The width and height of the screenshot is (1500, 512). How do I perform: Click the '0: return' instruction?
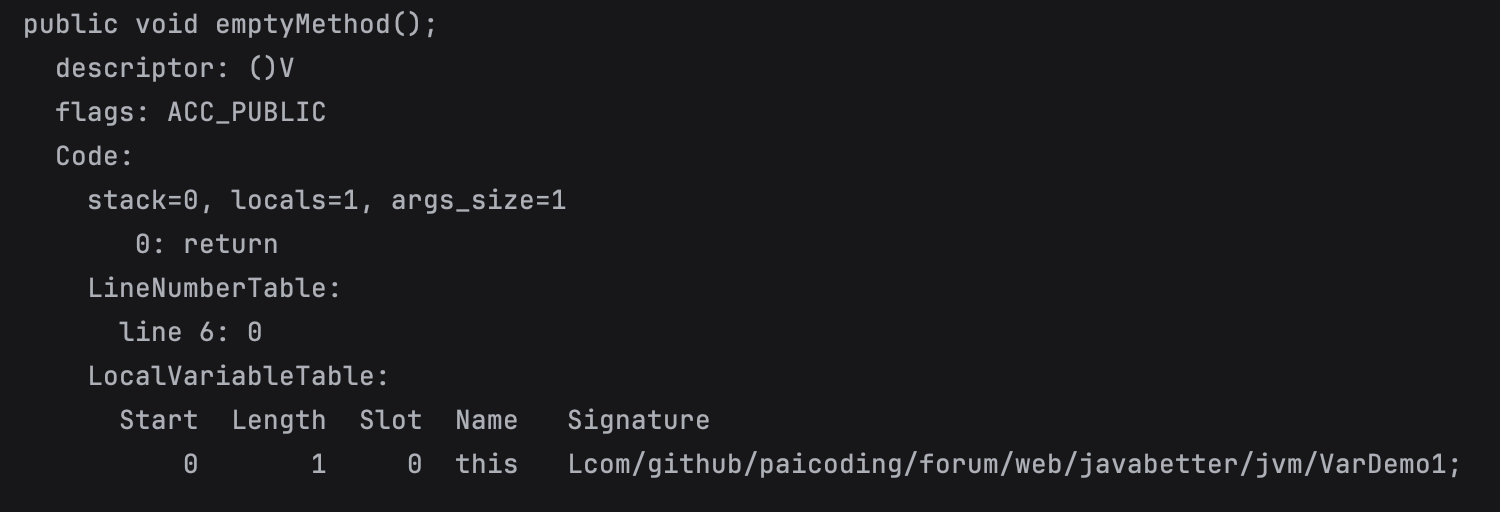click(207, 245)
